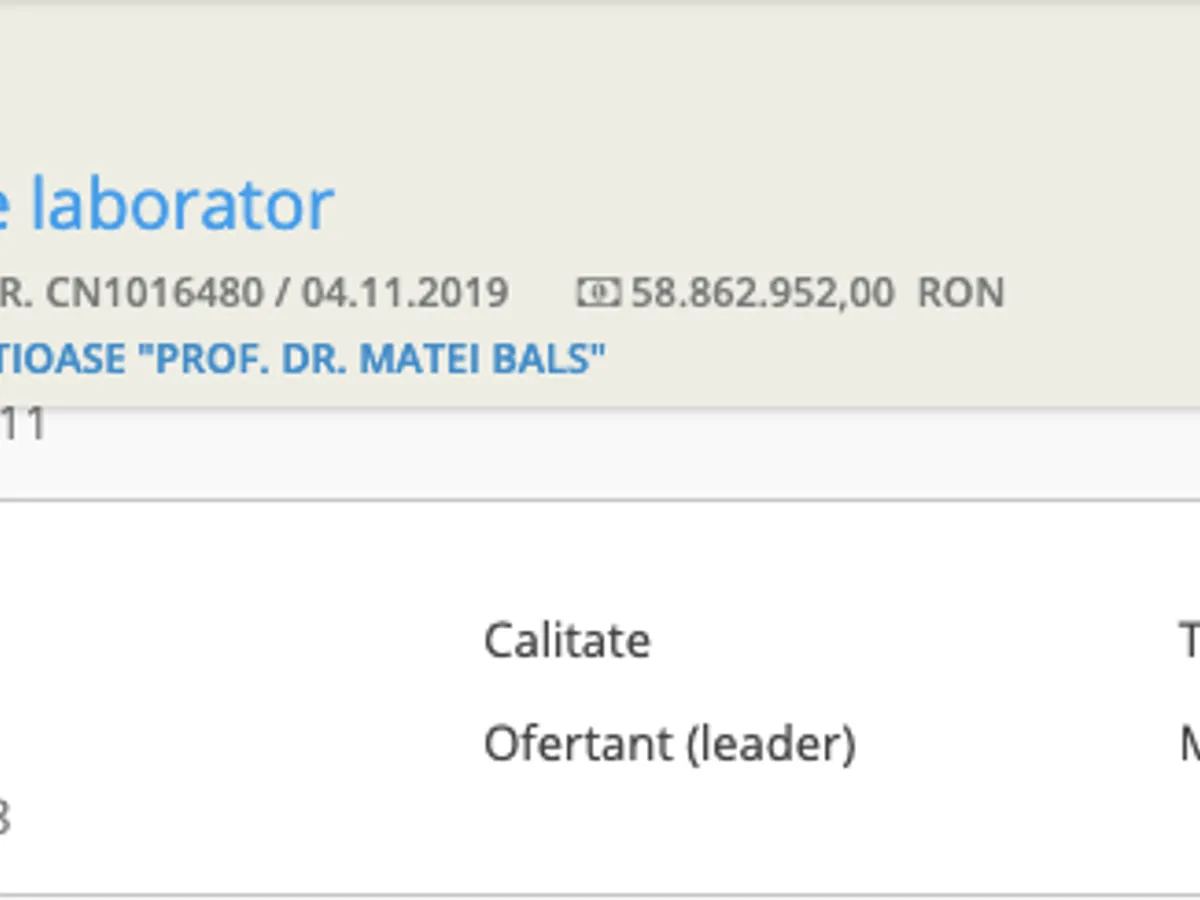Click the cut-off "M" cell at right
The height and width of the screenshot is (900, 1200).
coord(1190,745)
